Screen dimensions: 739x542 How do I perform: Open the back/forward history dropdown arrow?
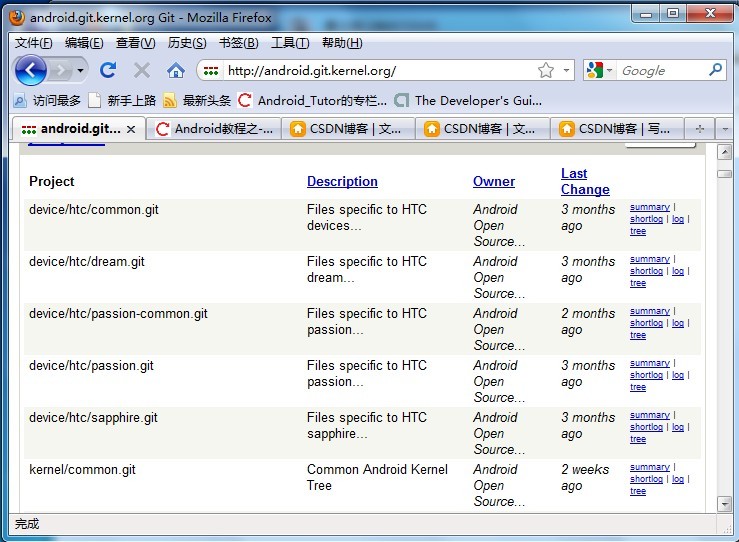(81, 71)
